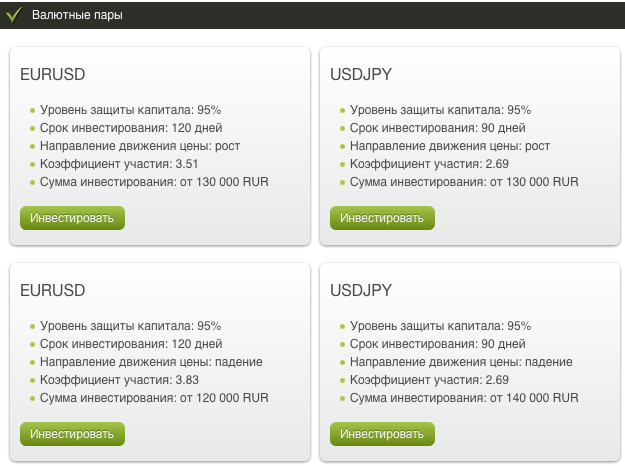
Task: Invest in USDJPY falling price product
Action: coord(382,434)
